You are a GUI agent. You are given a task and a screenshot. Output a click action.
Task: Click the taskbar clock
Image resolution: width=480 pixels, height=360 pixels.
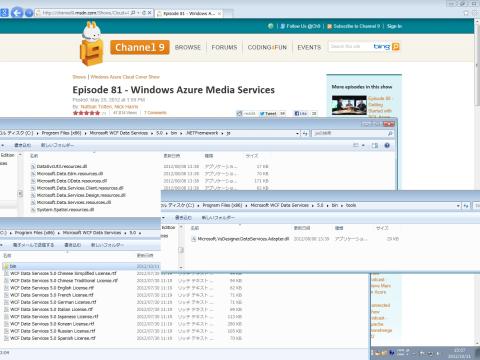(460, 353)
